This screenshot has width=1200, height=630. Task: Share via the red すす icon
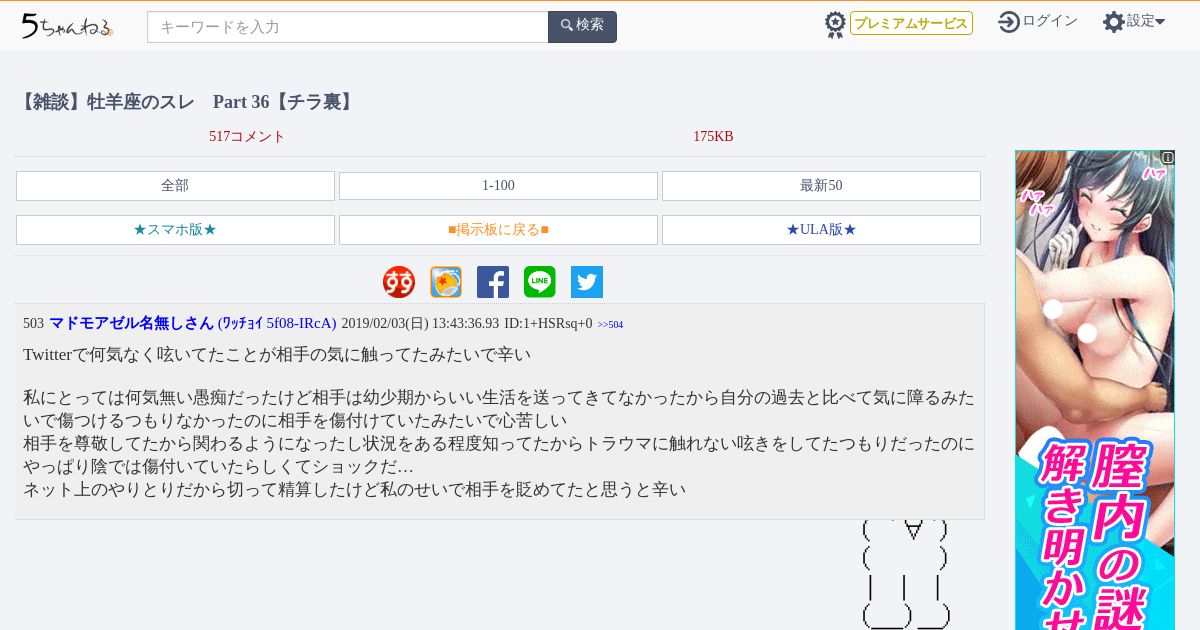[x=399, y=282]
